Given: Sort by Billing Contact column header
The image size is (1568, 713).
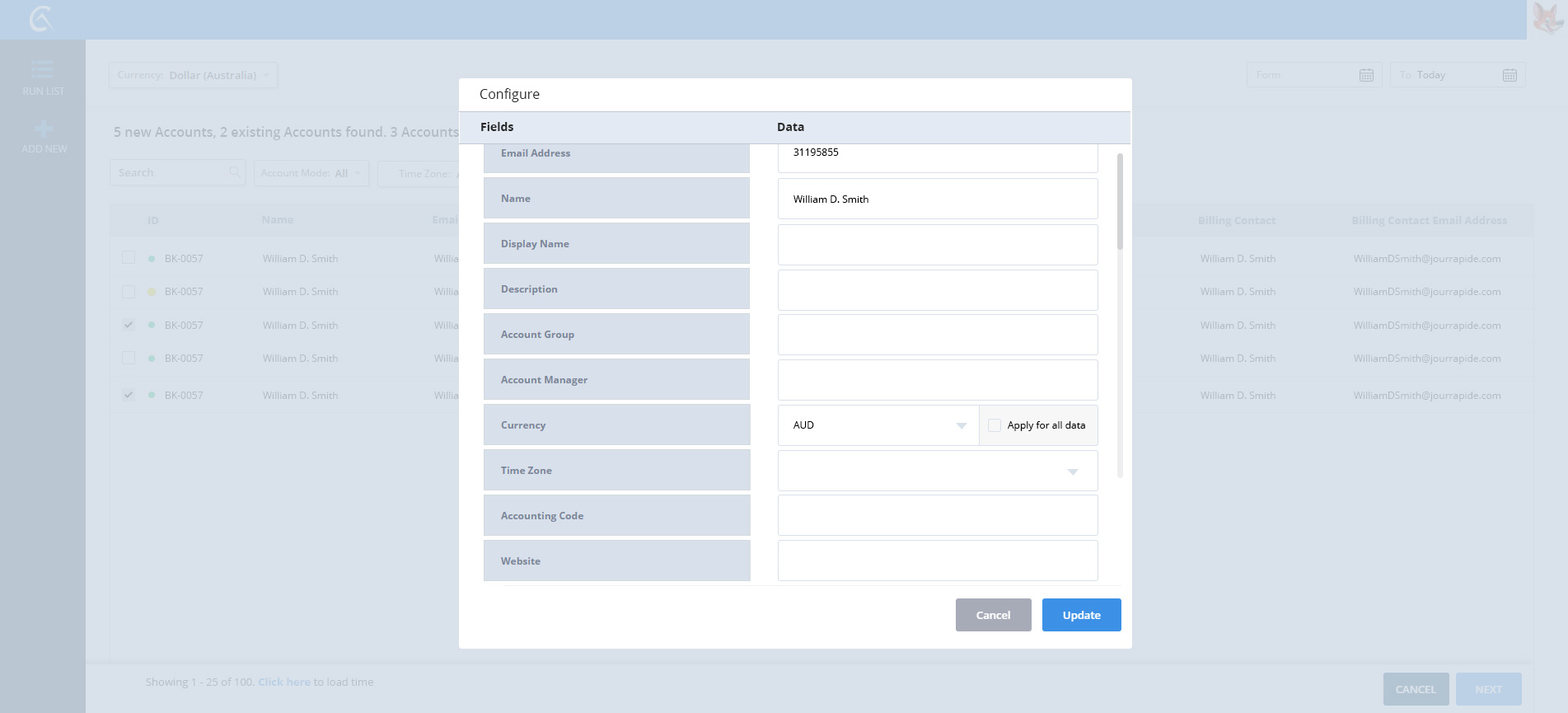Looking at the screenshot, I should click(1236, 220).
